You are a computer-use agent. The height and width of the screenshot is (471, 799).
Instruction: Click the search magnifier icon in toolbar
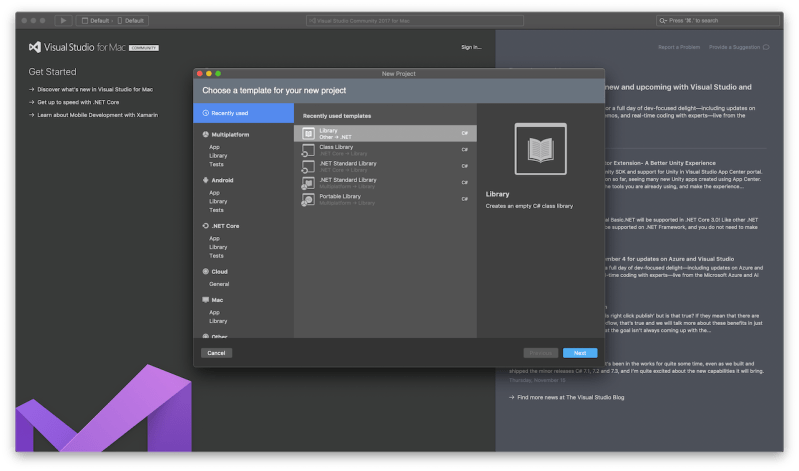click(662, 21)
